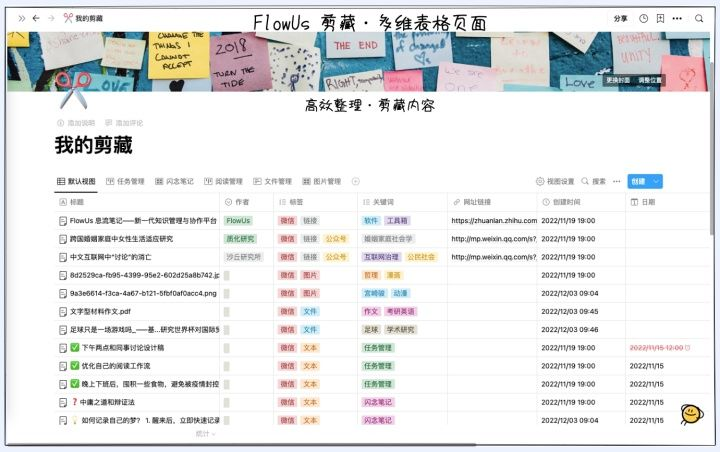The width and height of the screenshot is (720, 452).
Task: Expand the 统计 dropdown below the table
Action: pos(205,434)
